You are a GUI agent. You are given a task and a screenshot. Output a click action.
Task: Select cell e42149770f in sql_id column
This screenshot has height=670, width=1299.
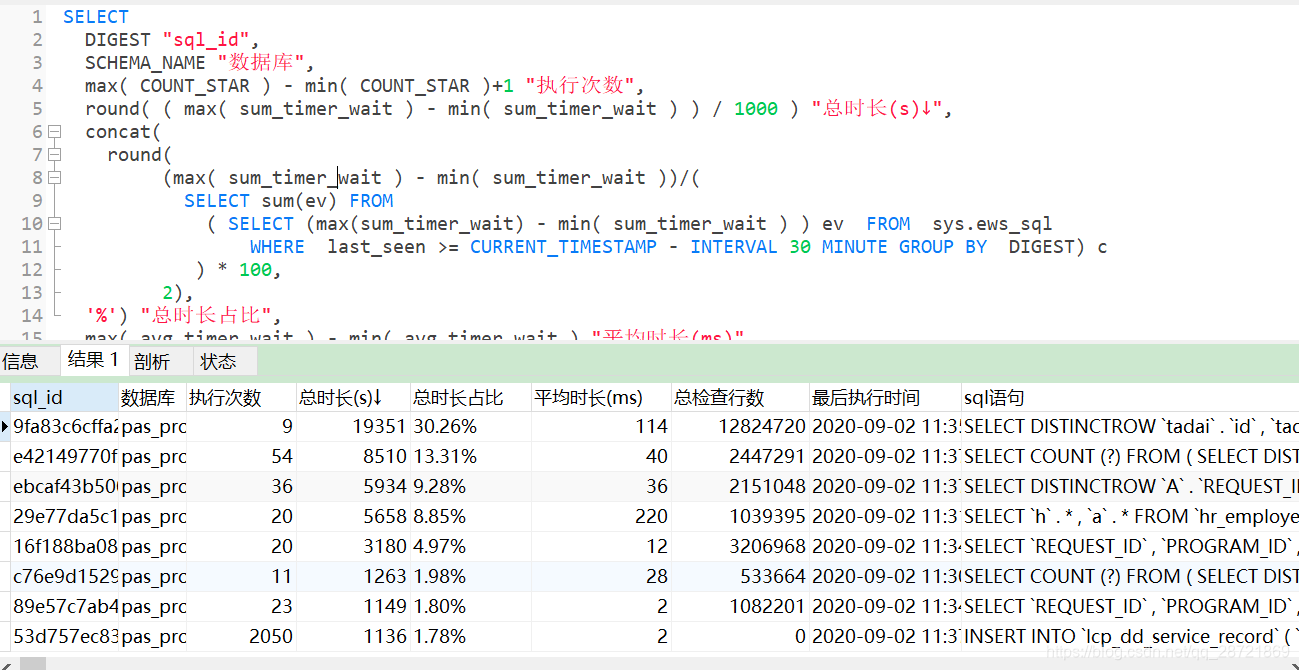click(65, 457)
